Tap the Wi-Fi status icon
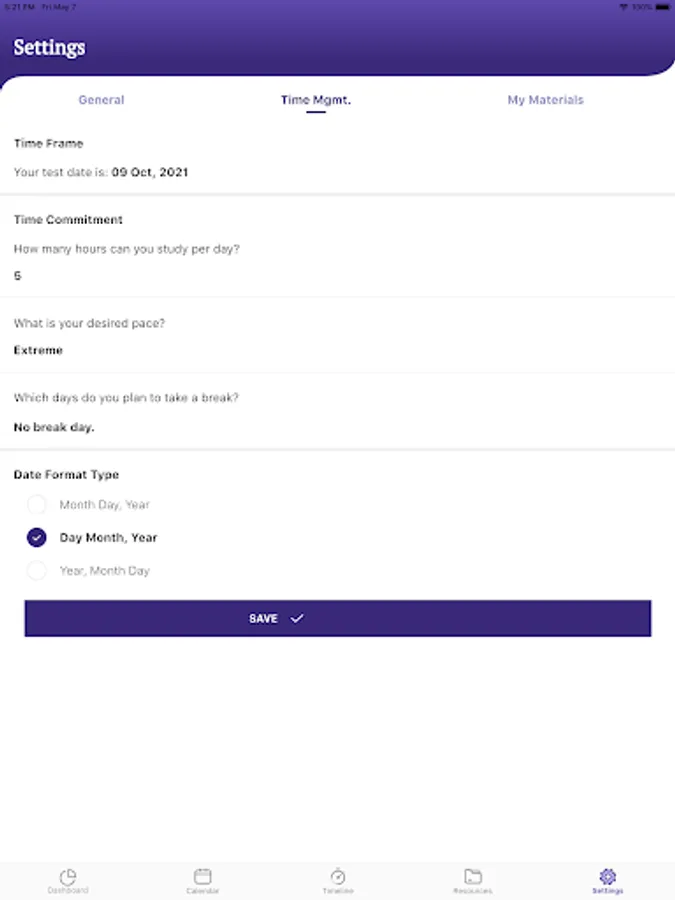The height and width of the screenshot is (900, 675). tap(624, 7)
